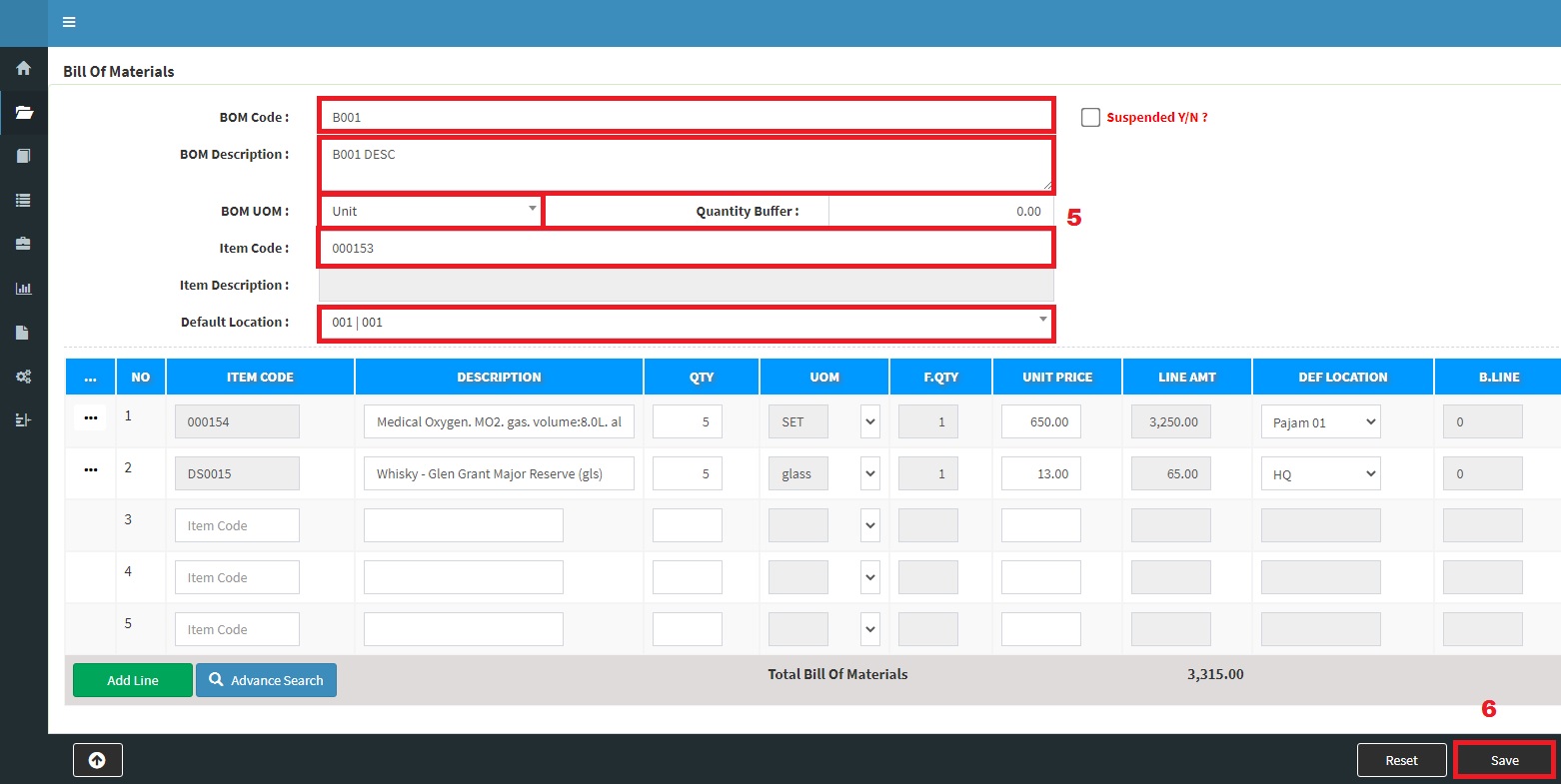This screenshot has height=784, width=1561.
Task: Click the hamburger menu icon
Action: 69,22
